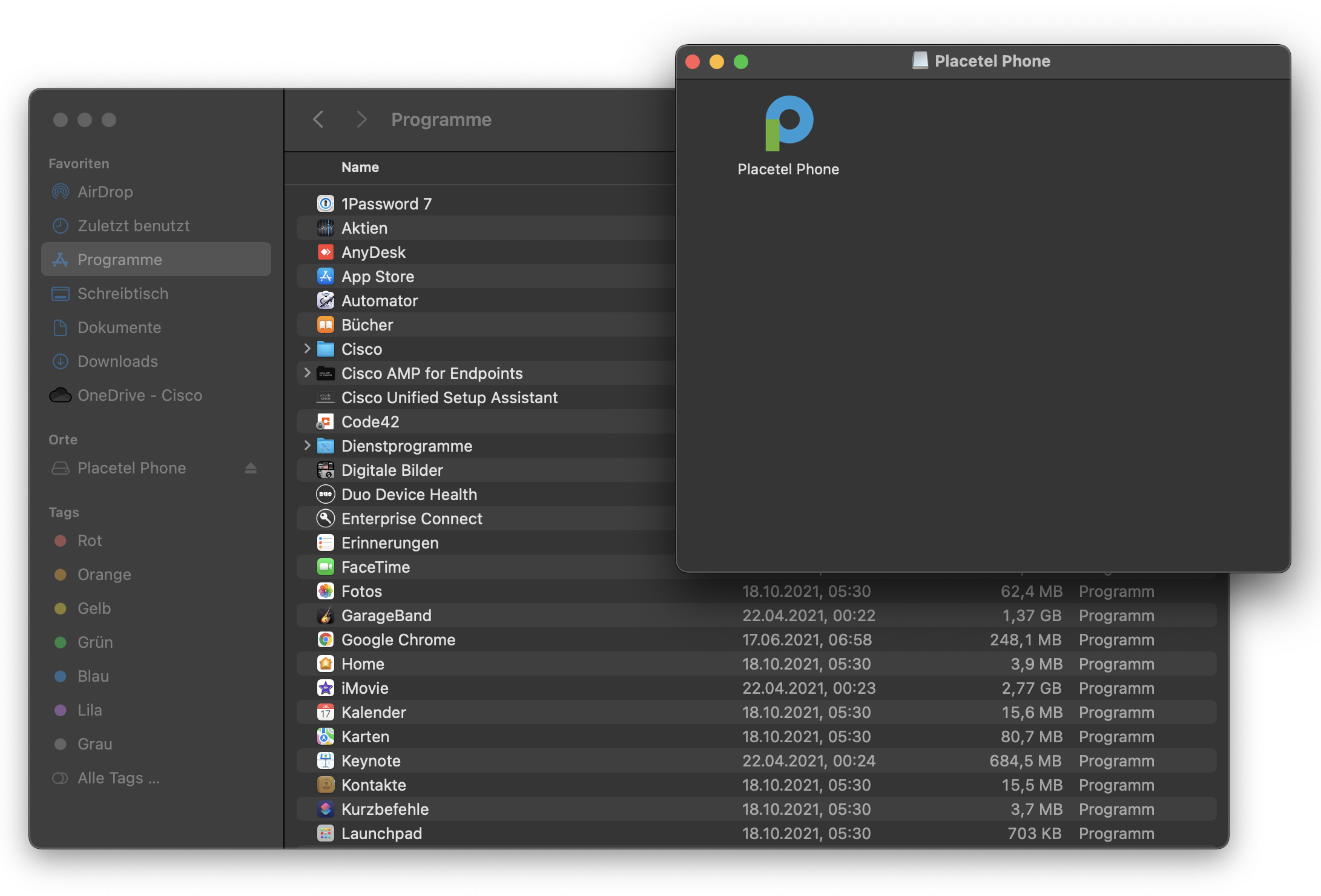This screenshot has height=896, width=1321.
Task: Click the Home size 3,9 MB
Action: 1036,664
